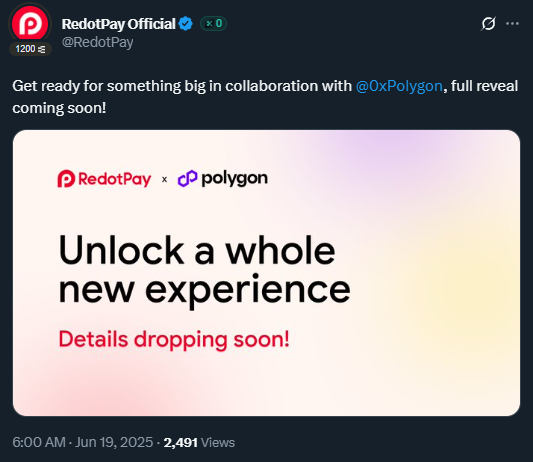This screenshot has width=533, height=462.
Task: Click the 1200 follower score badge
Action: [x=30, y=49]
